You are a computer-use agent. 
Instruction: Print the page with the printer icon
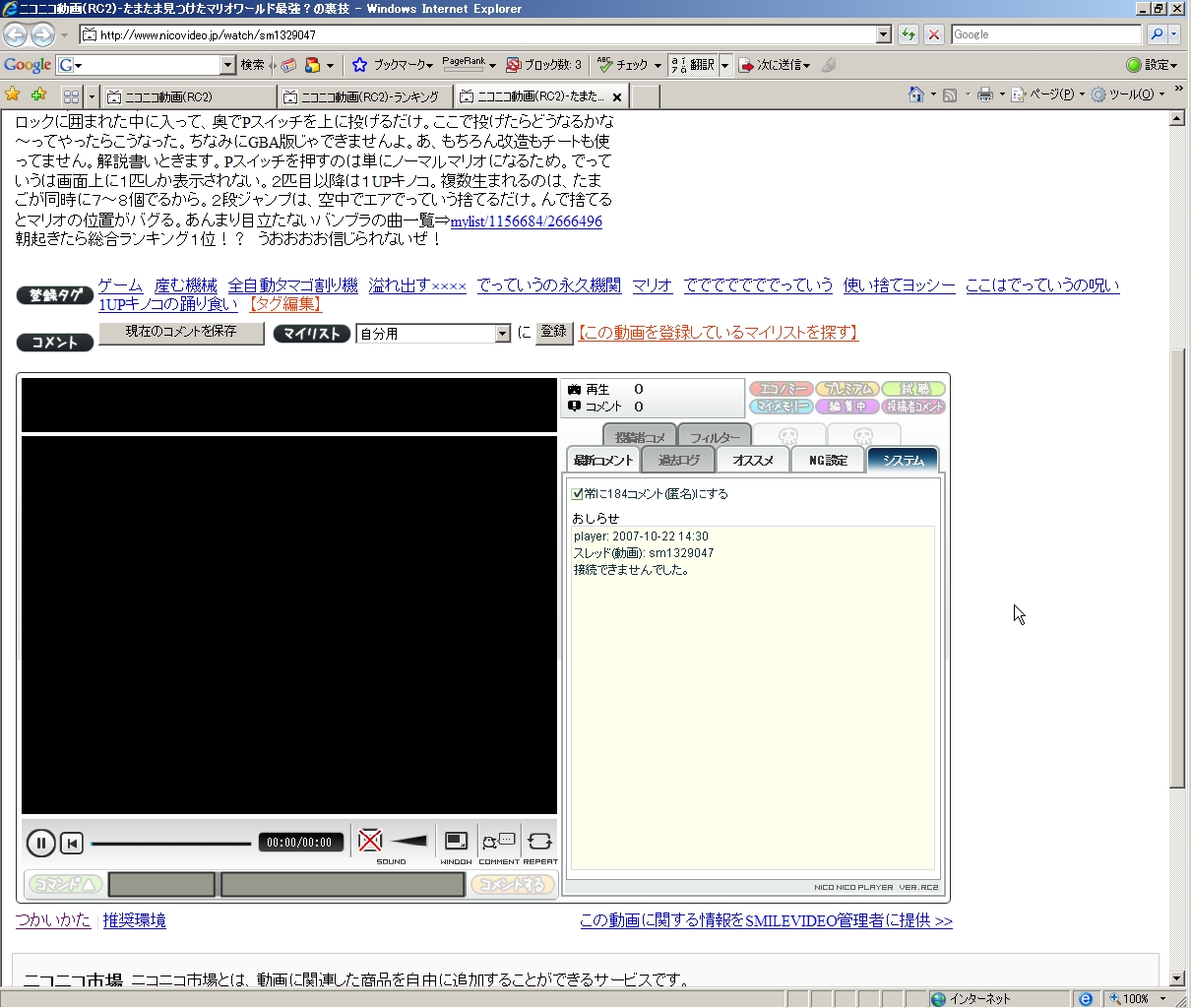(x=984, y=94)
